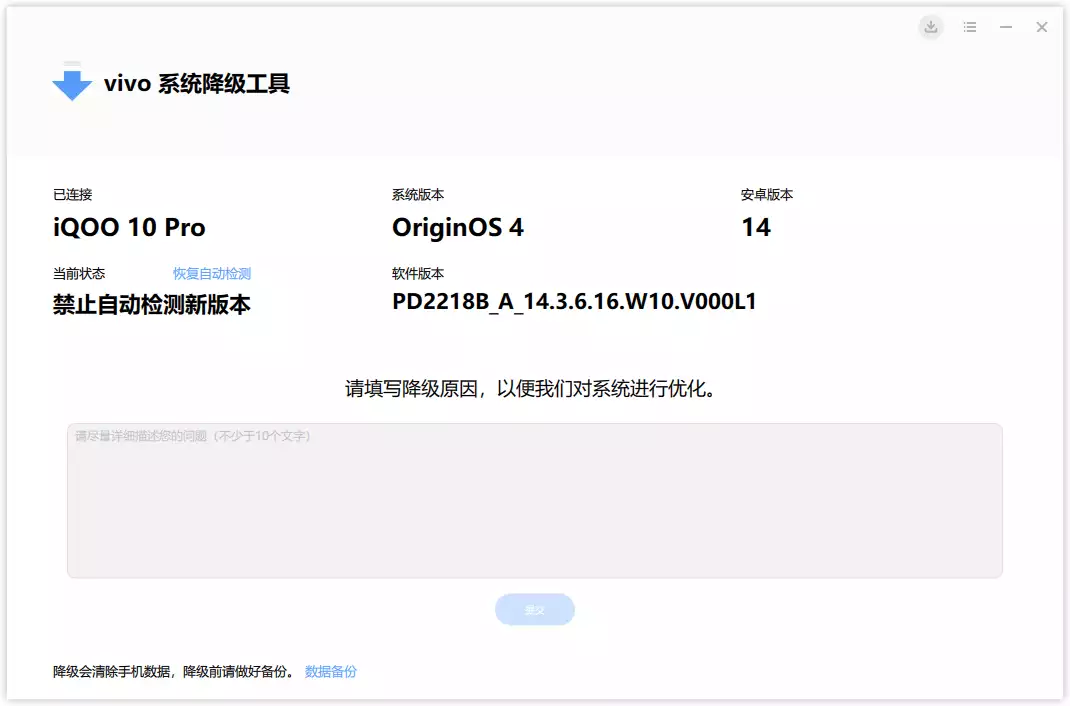
Task: Click the 软件版本 label
Action: (x=418, y=274)
